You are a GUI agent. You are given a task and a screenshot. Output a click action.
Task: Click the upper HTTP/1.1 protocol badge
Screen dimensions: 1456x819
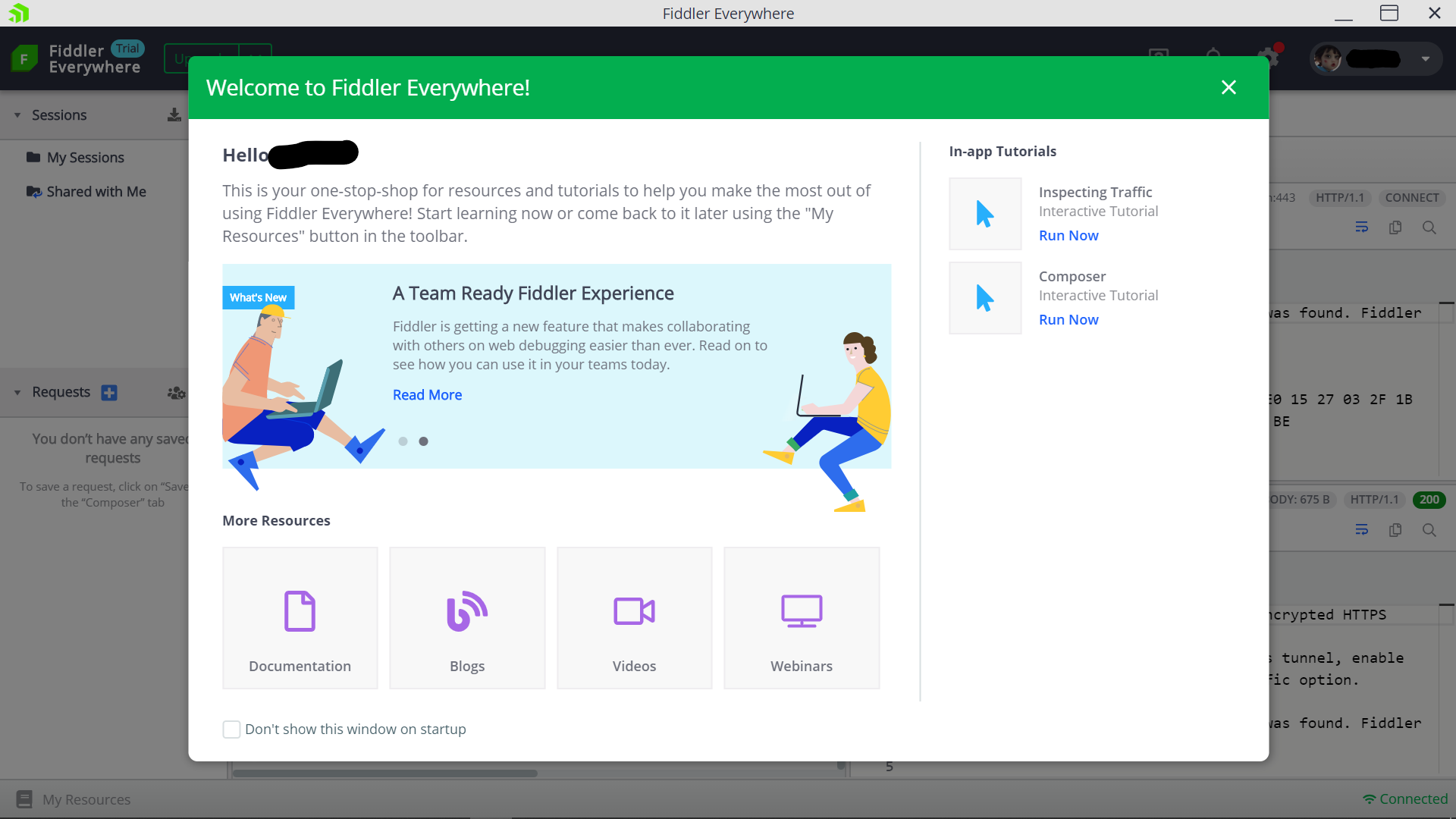[x=1340, y=198]
